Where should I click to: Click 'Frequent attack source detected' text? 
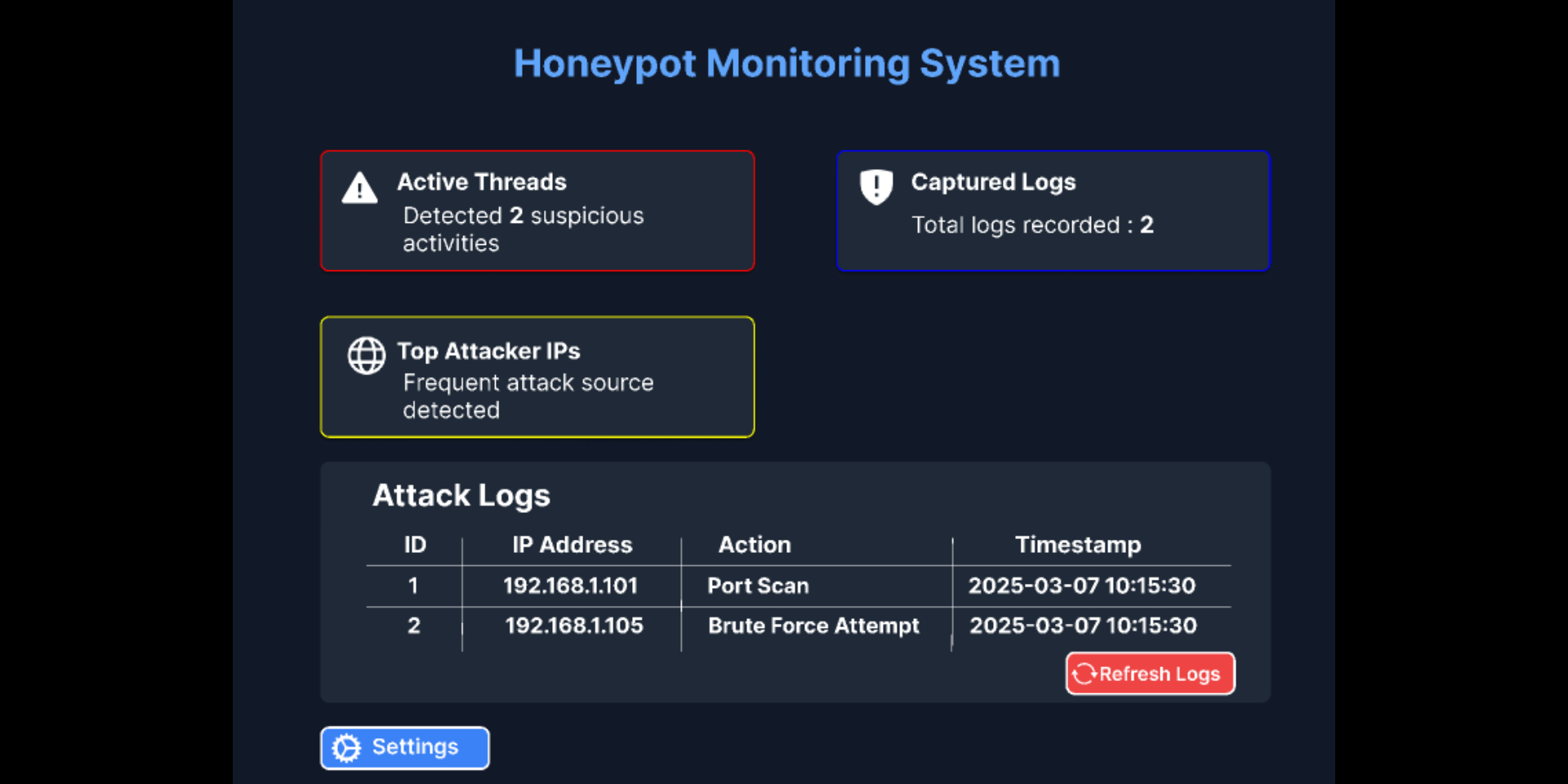(x=528, y=396)
